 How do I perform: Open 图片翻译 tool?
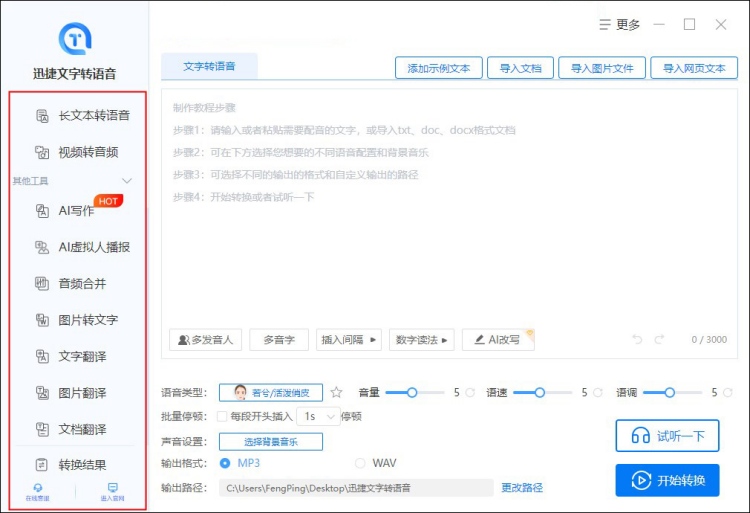click(x=71, y=393)
